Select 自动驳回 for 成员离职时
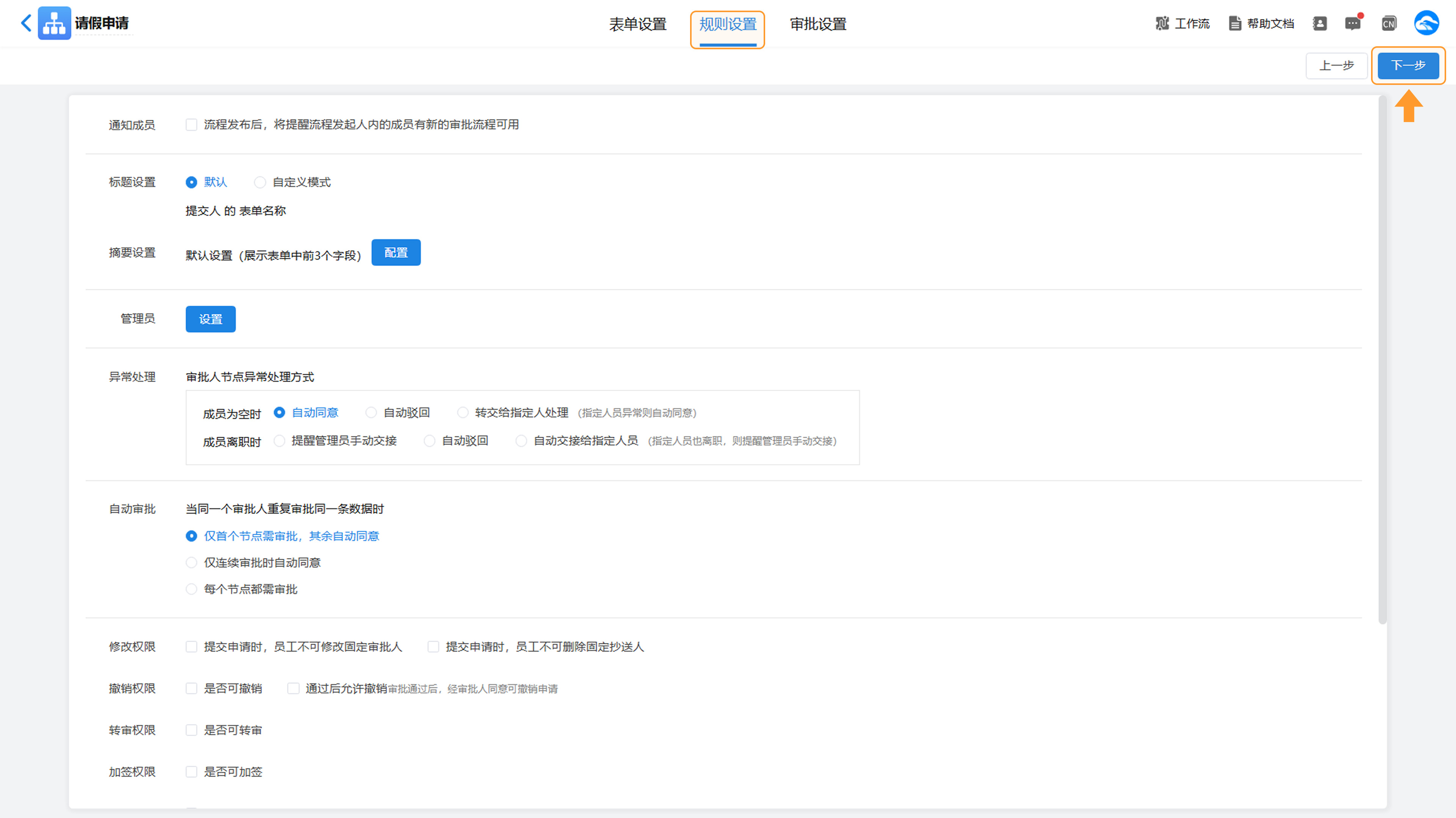The height and width of the screenshot is (818, 1456). (430, 441)
